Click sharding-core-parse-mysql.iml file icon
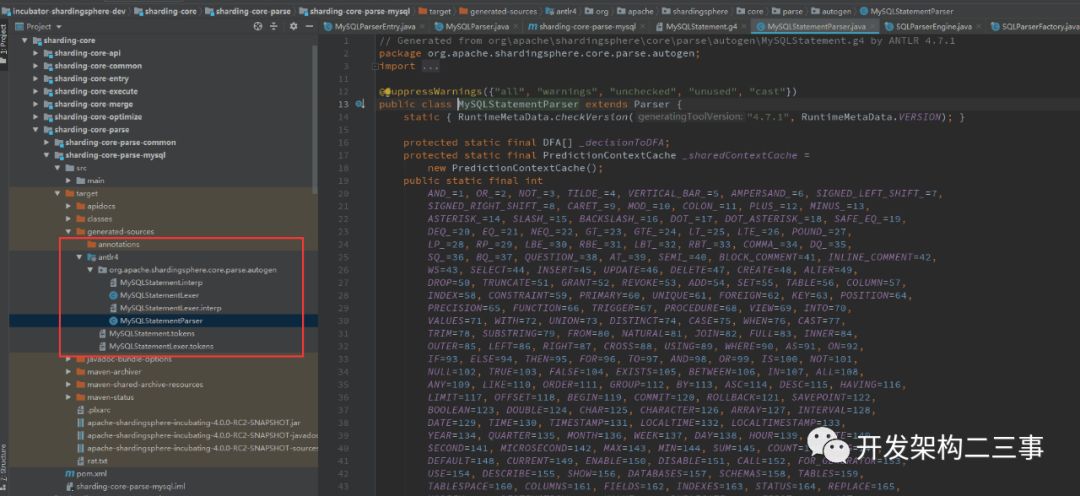The width and height of the screenshot is (1080, 496). (x=70, y=486)
